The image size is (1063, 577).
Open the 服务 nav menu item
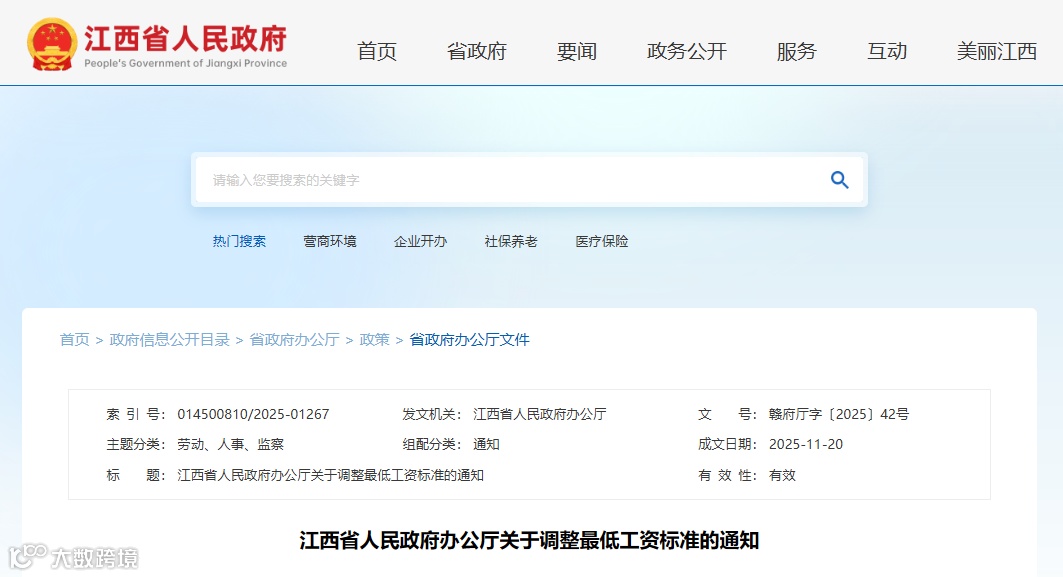click(x=797, y=51)
